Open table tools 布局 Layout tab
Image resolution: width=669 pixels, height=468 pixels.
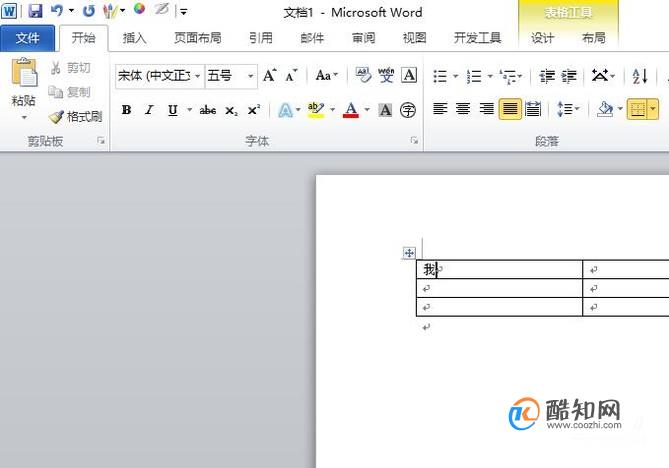593,38
